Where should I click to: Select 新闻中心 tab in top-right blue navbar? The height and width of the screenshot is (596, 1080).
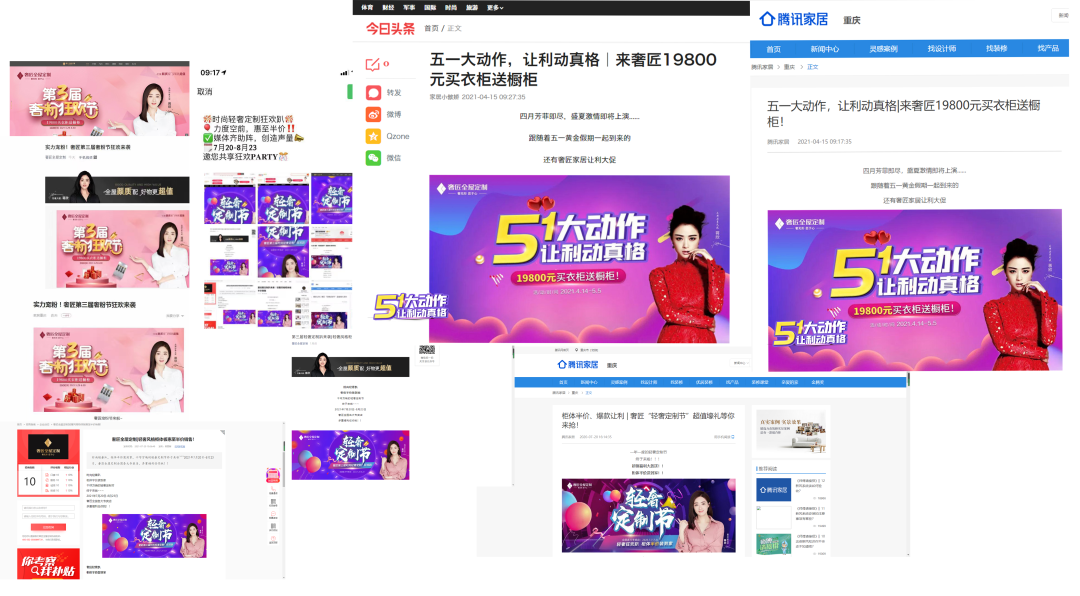click(825, 48)
